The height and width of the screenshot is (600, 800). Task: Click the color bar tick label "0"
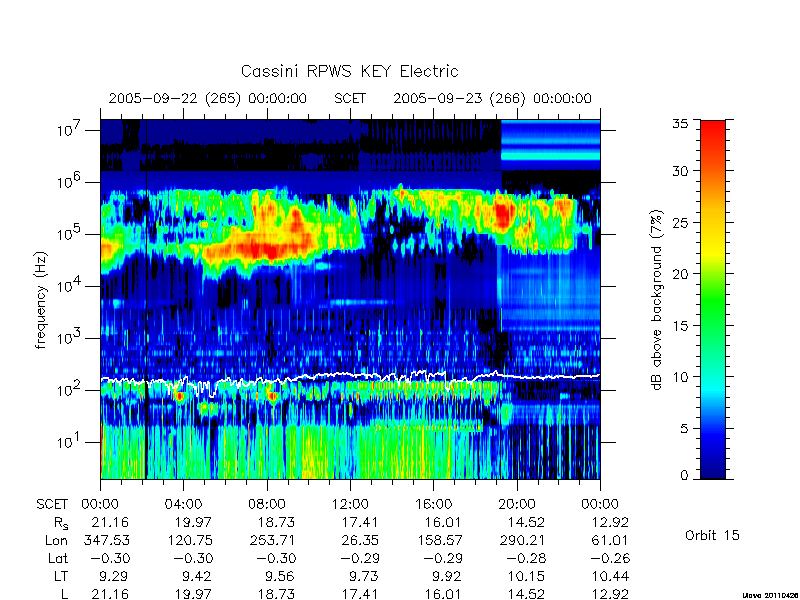(x=684, y=475)
